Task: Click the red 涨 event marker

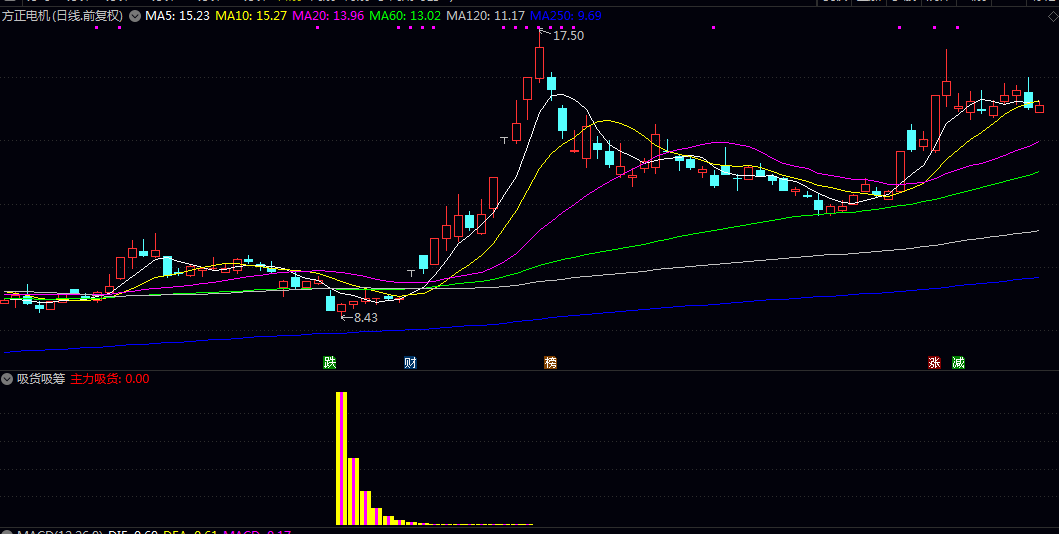Action: tap(935, 362)
